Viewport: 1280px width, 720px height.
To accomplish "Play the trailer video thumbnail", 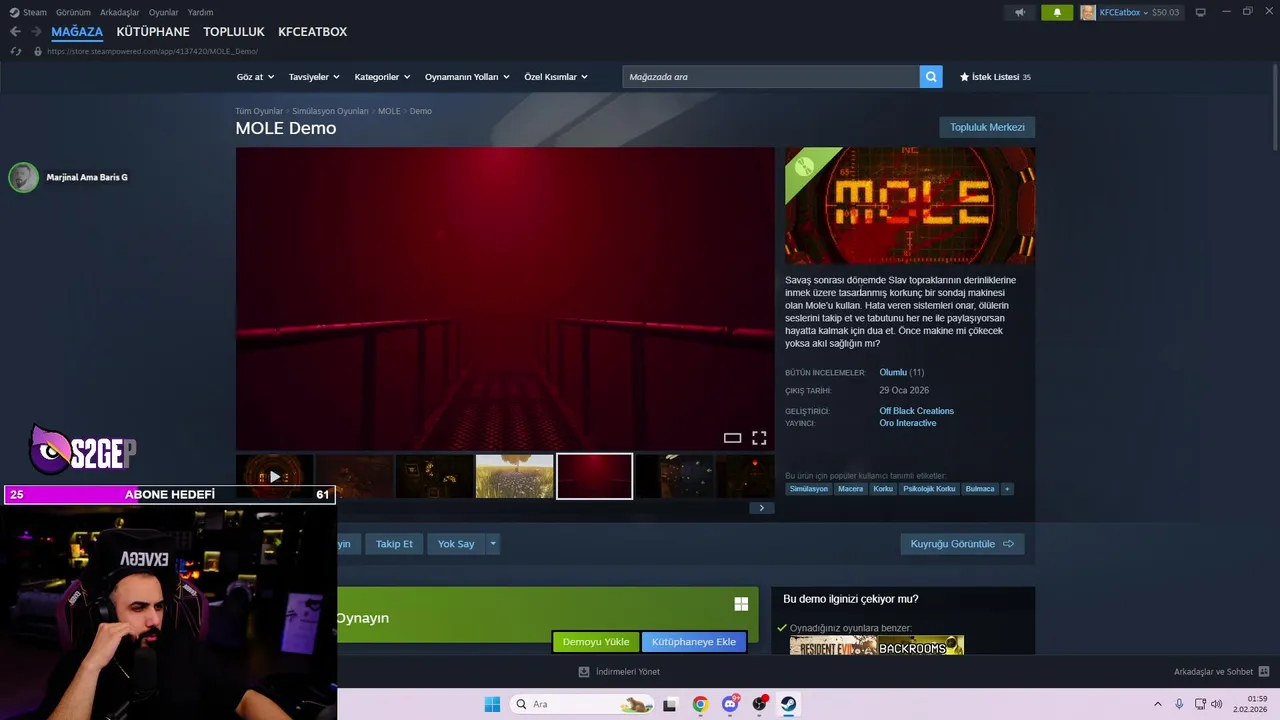I will [275, 476].
